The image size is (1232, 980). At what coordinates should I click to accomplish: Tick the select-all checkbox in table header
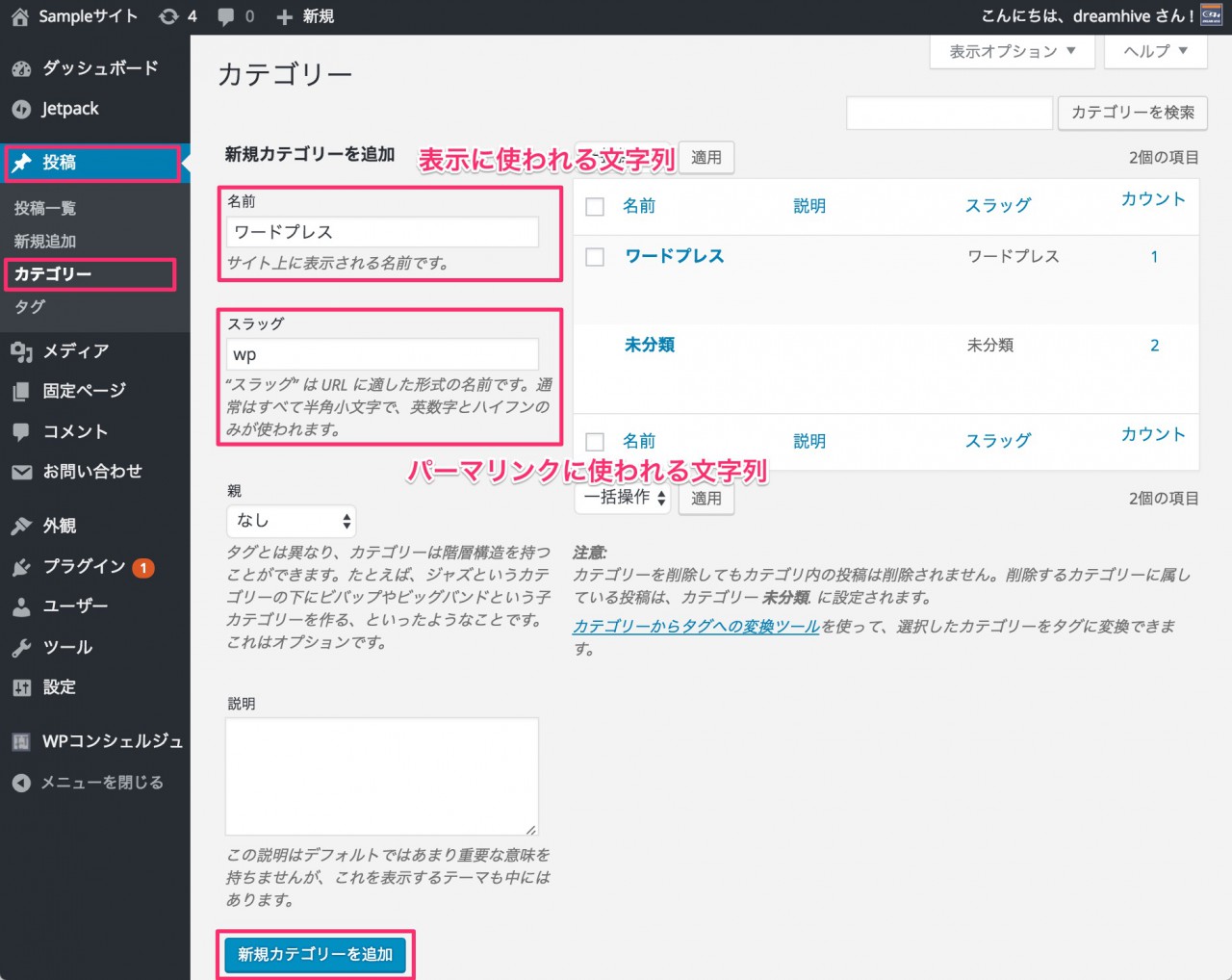click(x=595, y=207)
